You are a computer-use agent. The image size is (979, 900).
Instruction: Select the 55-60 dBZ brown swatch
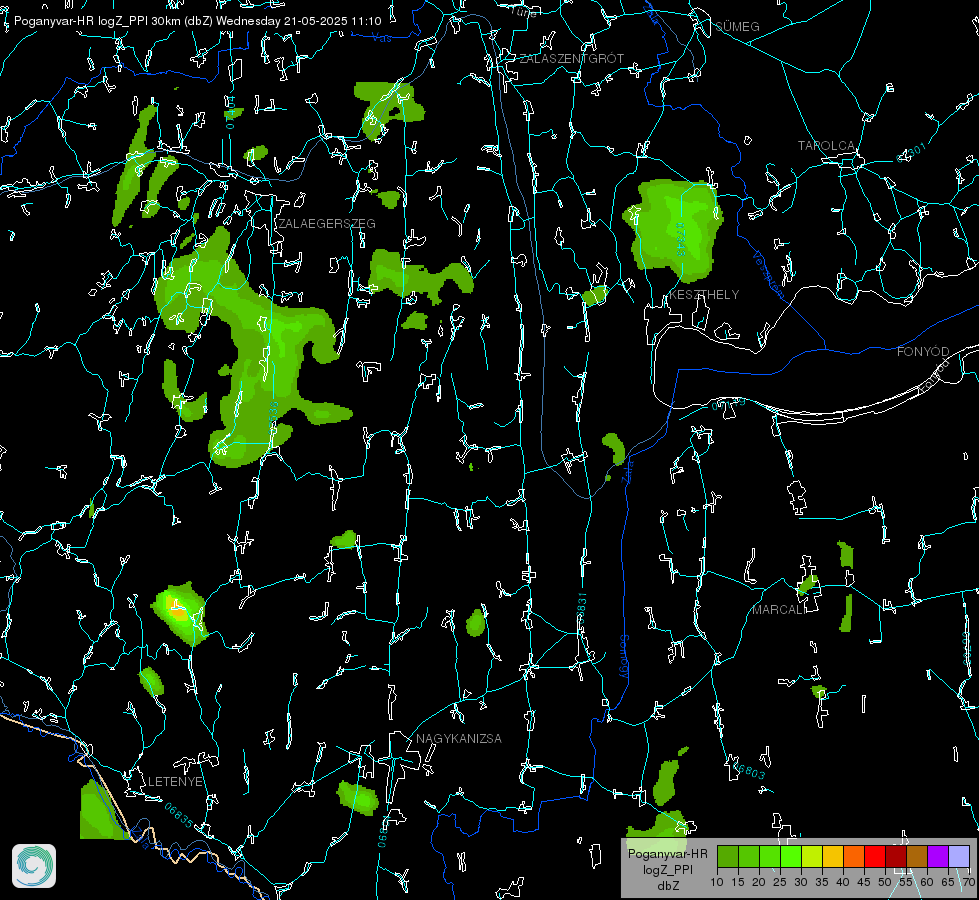(917, 856)
